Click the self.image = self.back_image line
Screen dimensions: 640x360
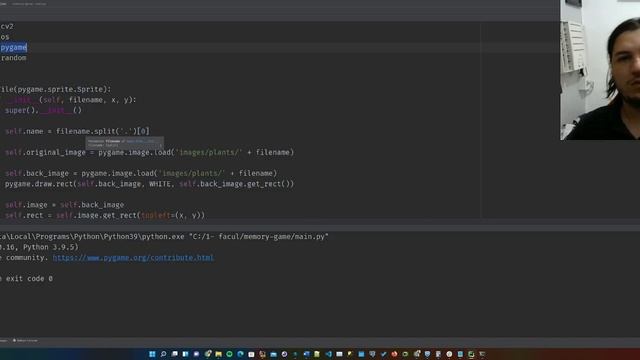click(x=64, y=205)
